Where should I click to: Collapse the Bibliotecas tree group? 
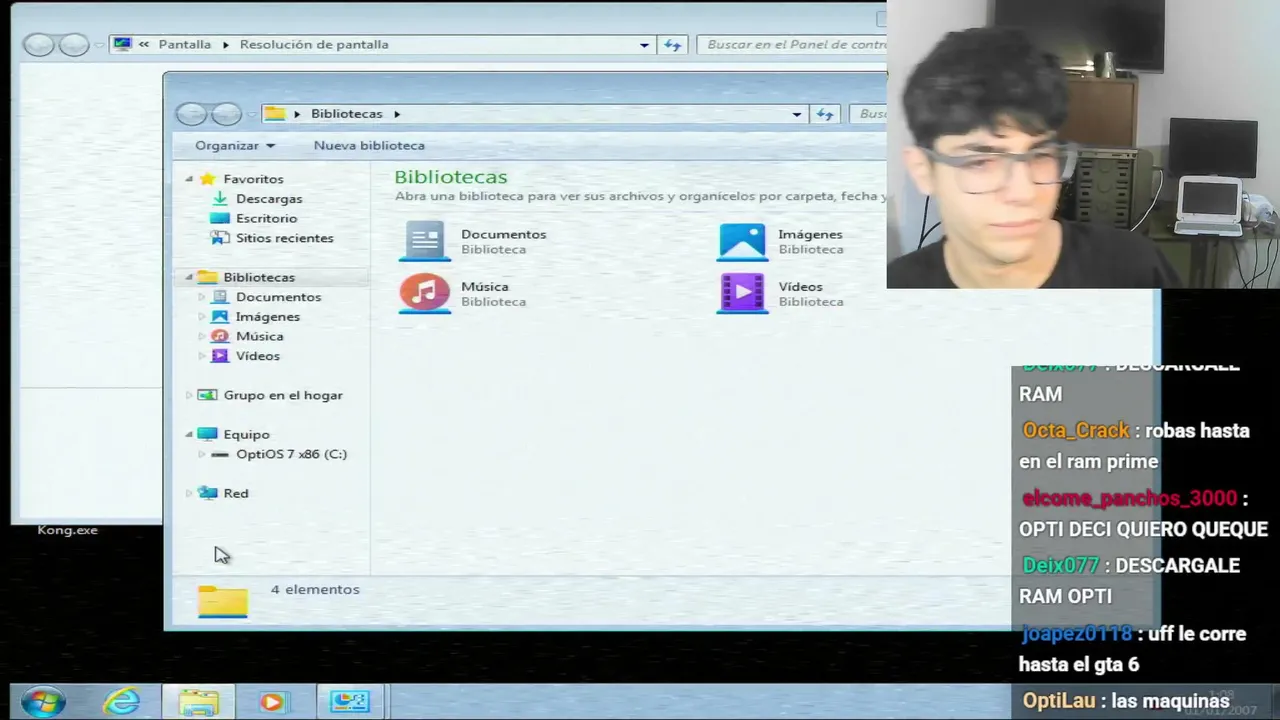[189, 277]
